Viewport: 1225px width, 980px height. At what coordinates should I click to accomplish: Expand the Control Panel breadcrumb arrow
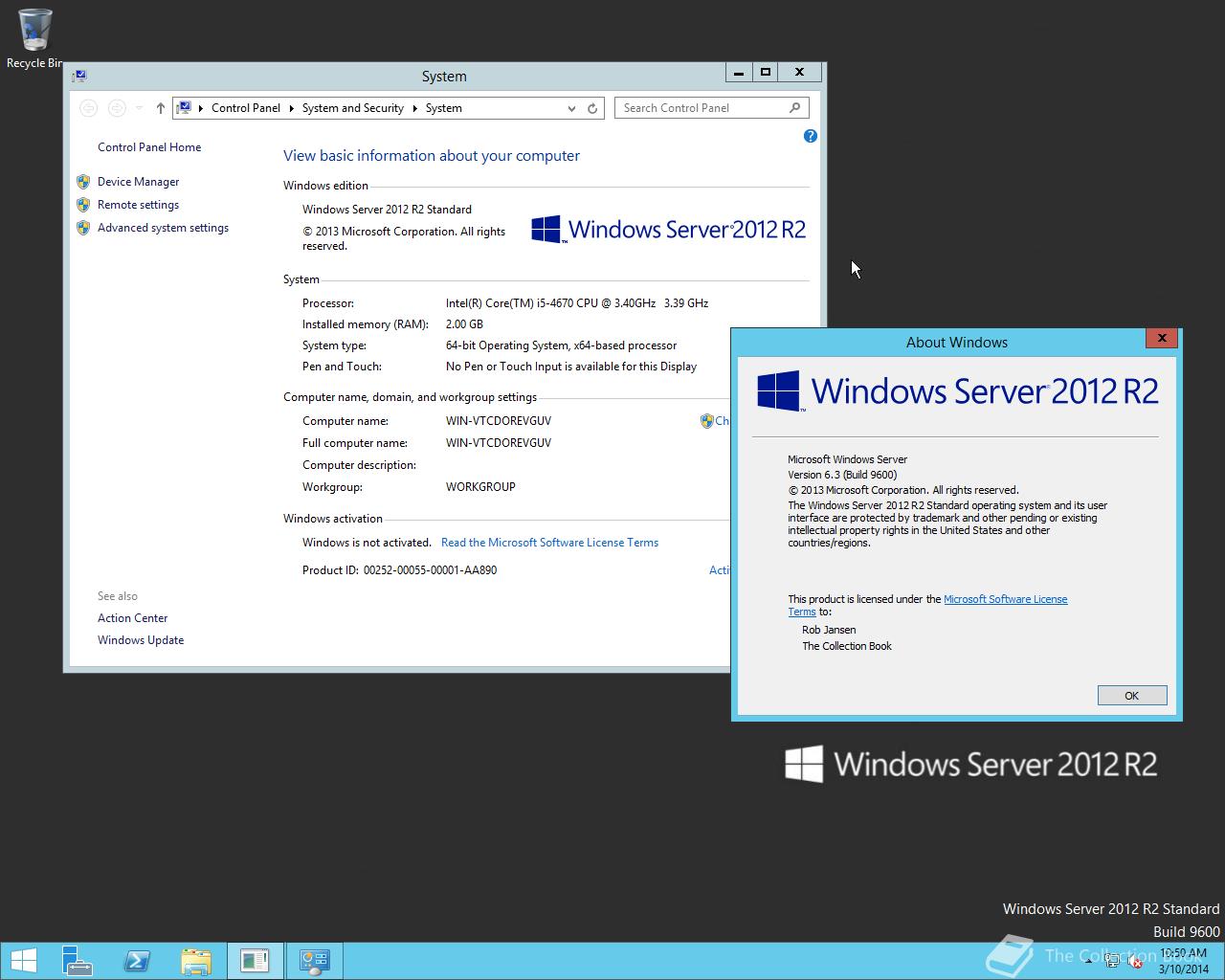pos(290,108)
